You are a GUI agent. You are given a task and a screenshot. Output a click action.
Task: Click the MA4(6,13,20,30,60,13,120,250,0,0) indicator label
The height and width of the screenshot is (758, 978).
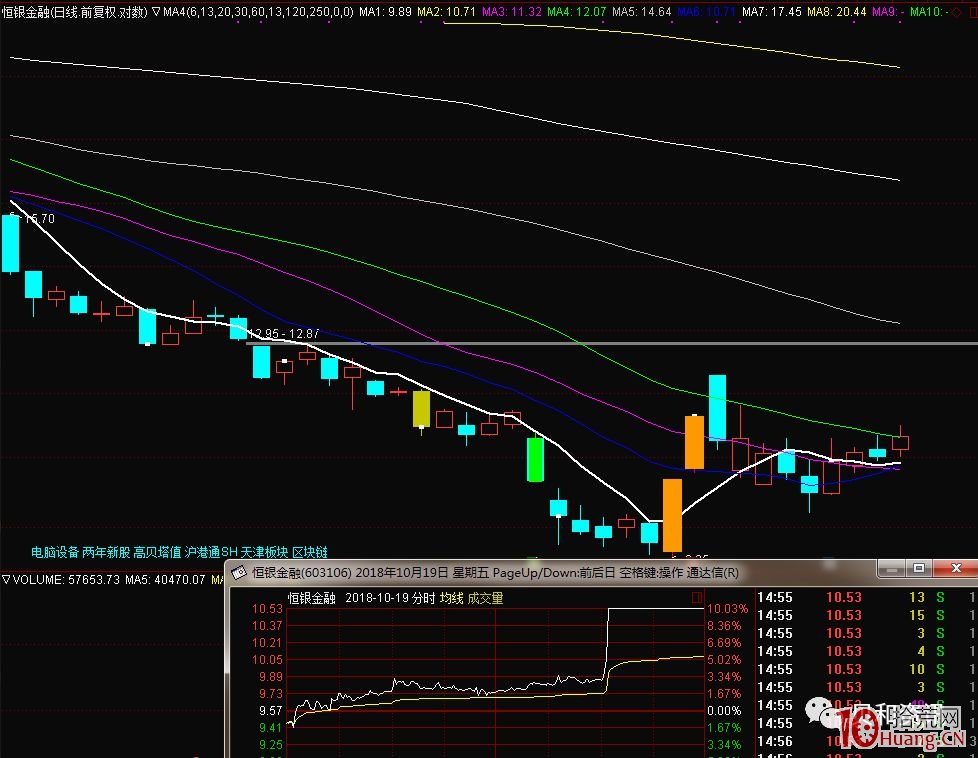point(258,11)
